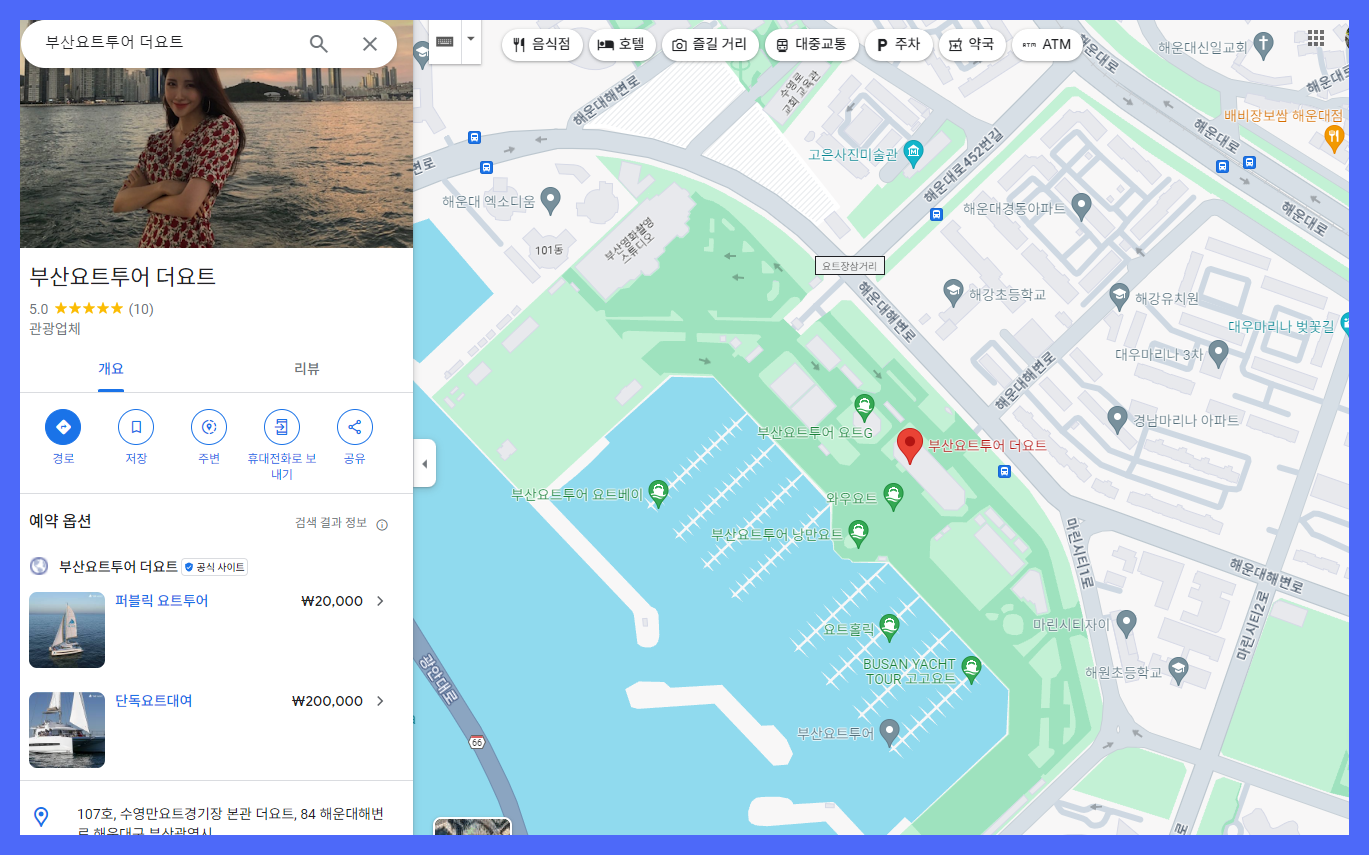Select the 대중교통 chip
The image size is (1369, 855).
point(811,44)
